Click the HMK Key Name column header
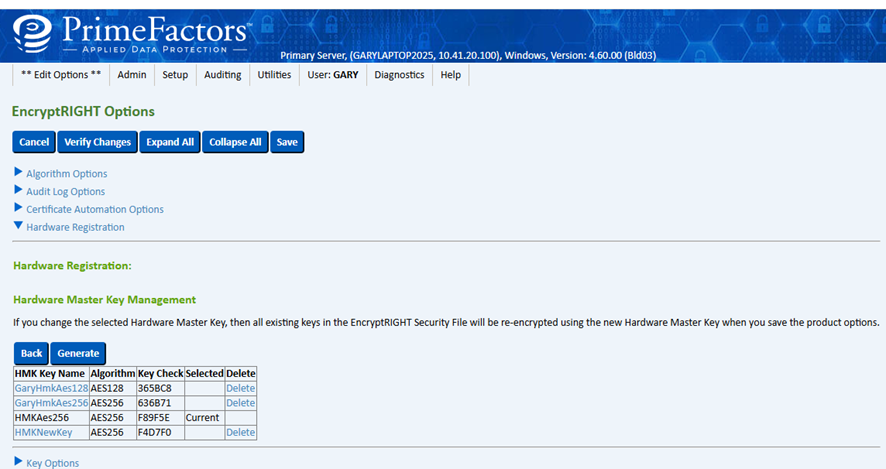This screenshot has width=886, height=469. click(51, 374)
